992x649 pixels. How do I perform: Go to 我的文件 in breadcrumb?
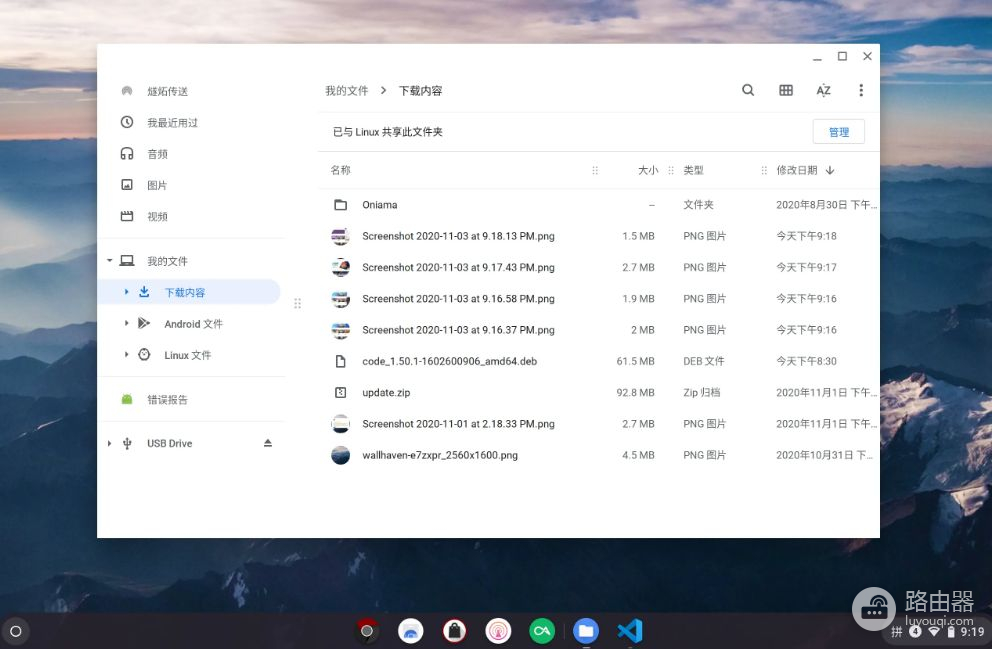click(x=346, y=90)
